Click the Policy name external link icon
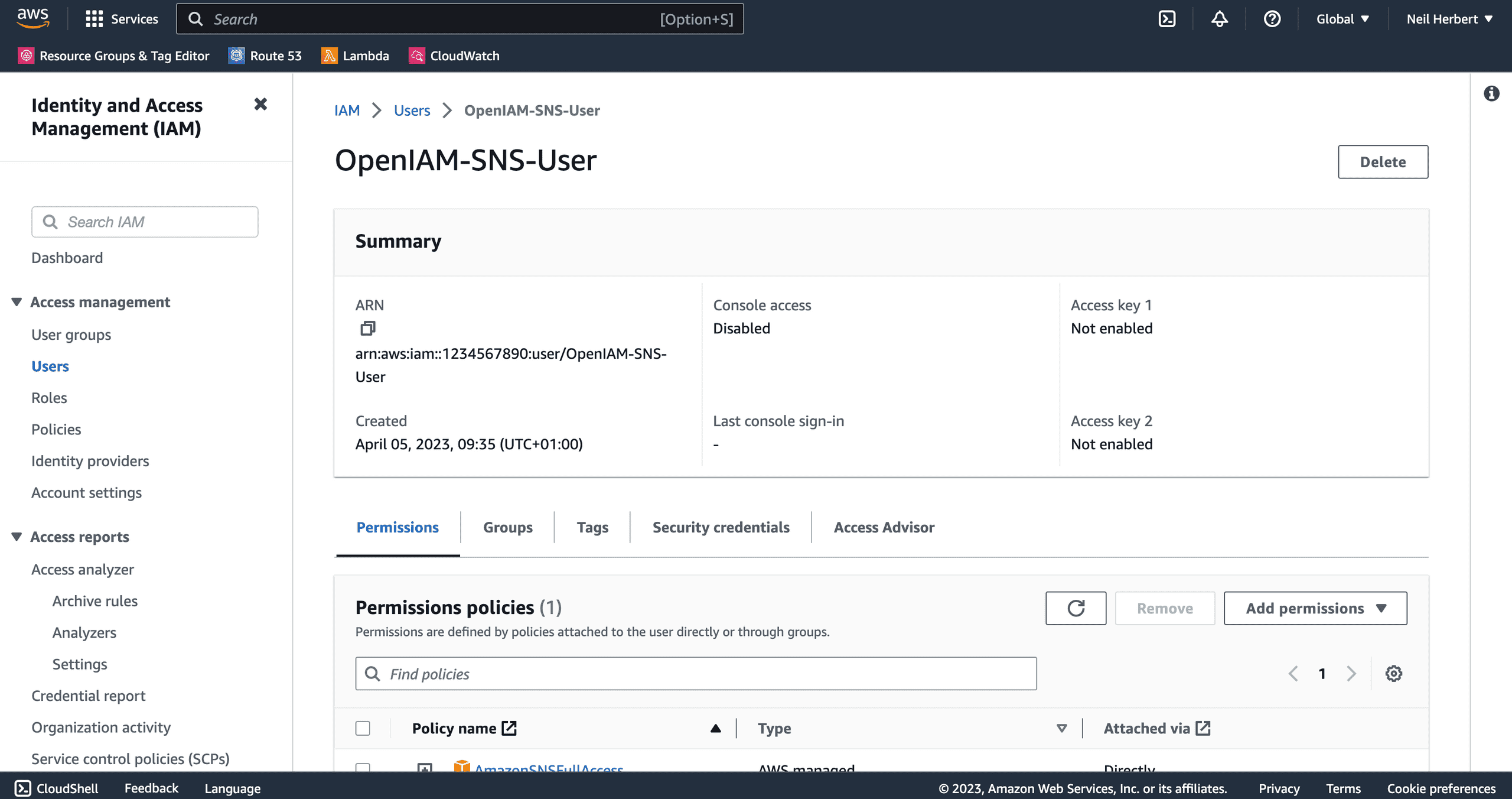 pos(510,727)
